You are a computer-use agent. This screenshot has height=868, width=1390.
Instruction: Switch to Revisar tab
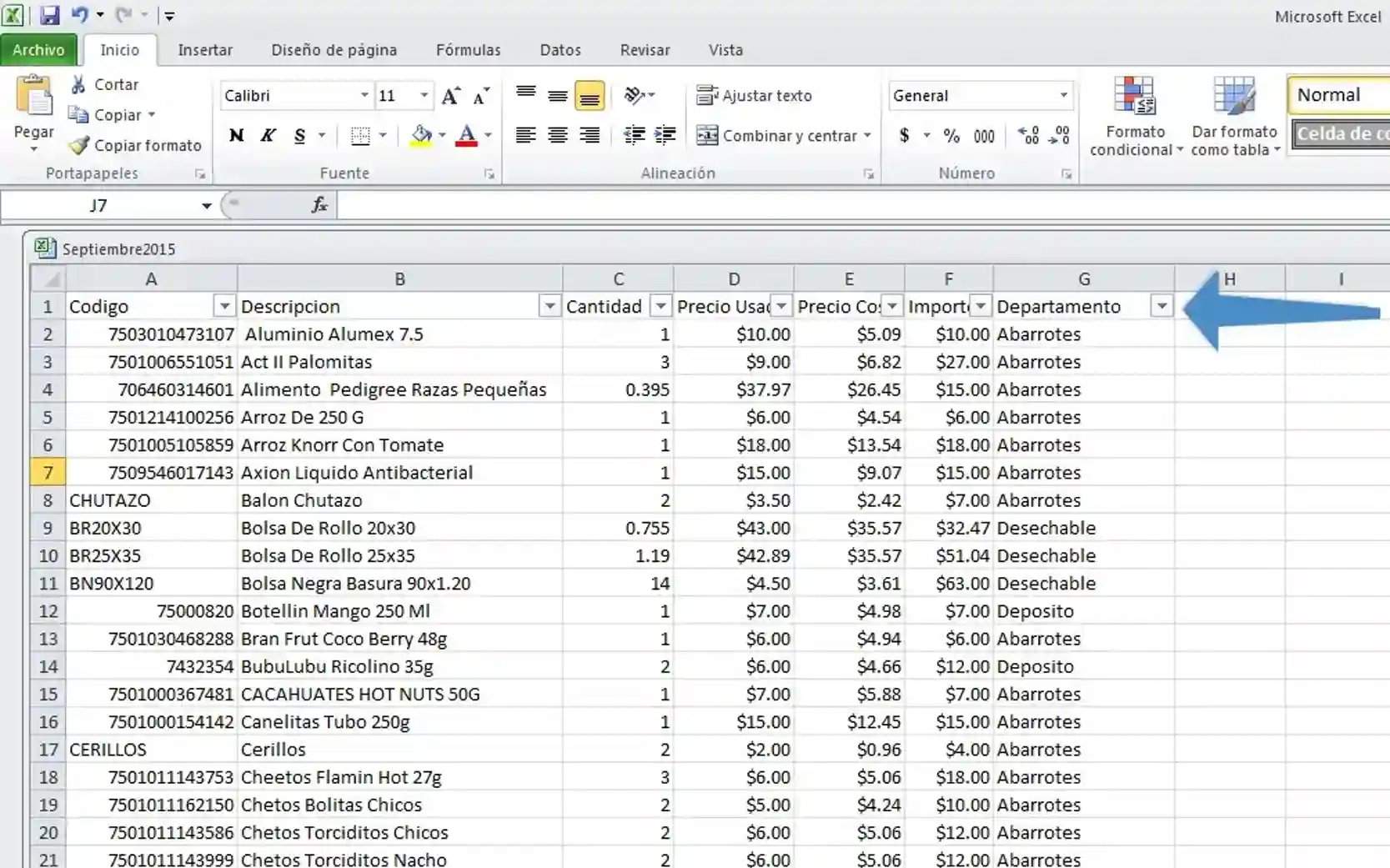[x=645, y=50]
